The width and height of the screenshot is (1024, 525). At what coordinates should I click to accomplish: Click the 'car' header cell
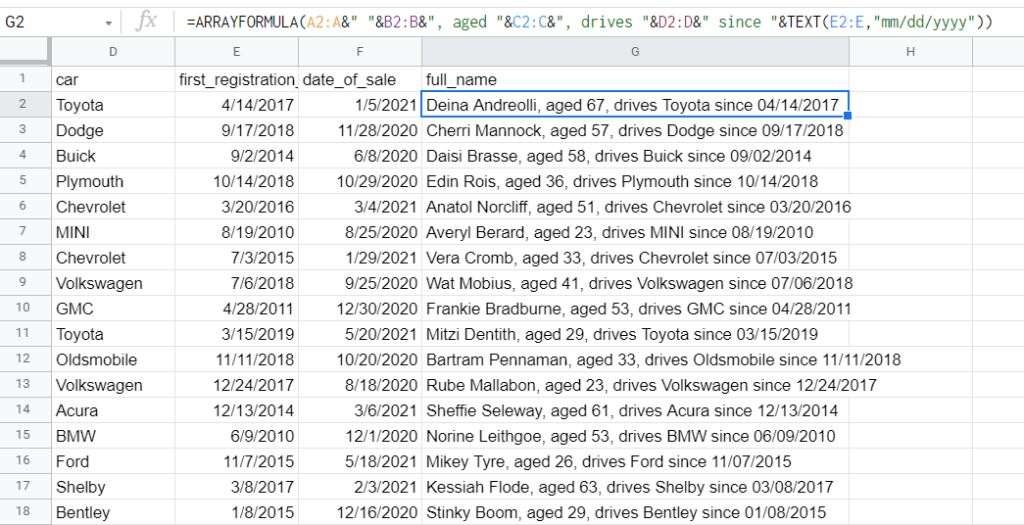113,79
